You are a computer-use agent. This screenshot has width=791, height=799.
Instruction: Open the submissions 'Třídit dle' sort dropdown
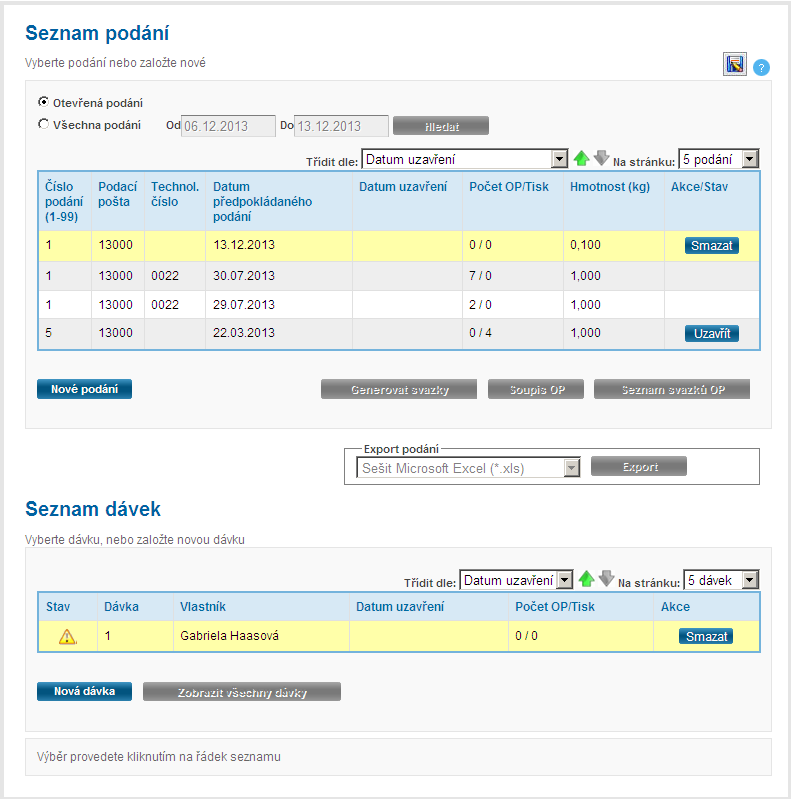coord(464,159)
